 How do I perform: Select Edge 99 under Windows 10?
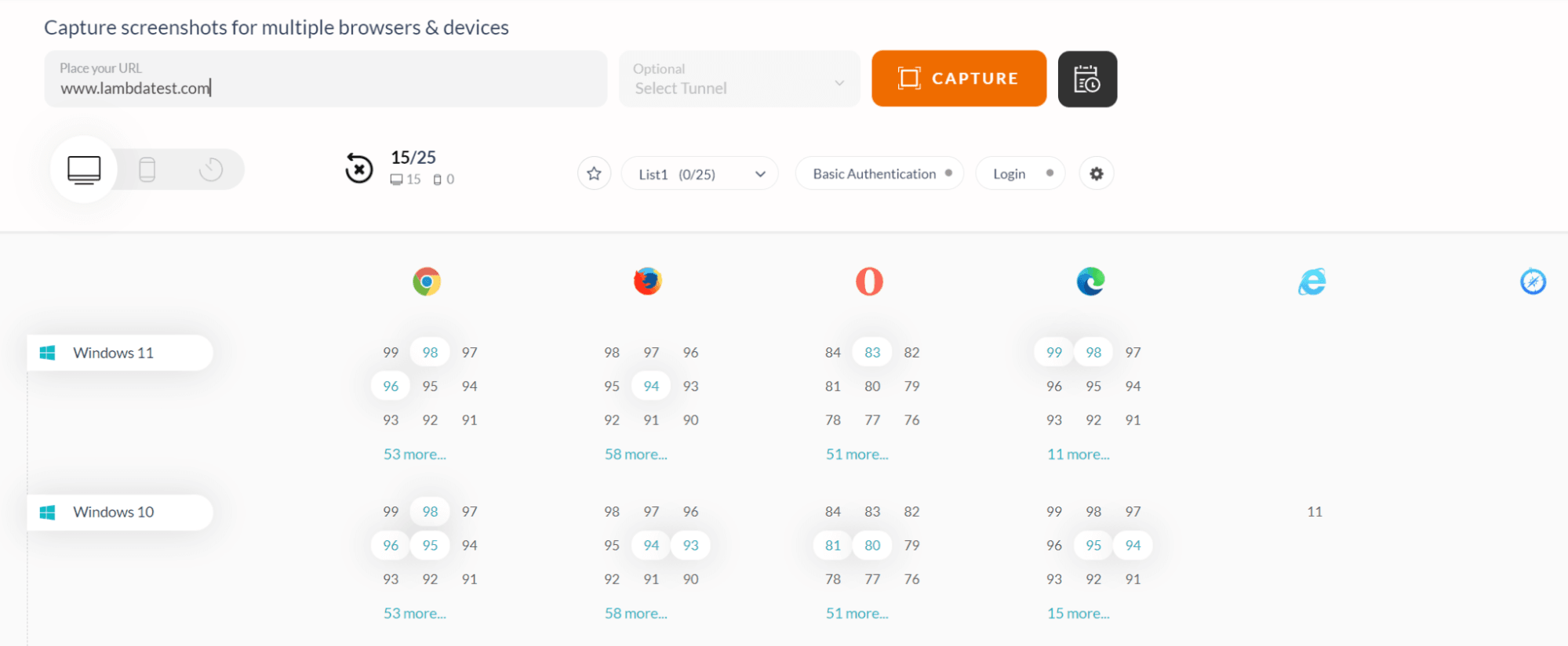1054,511
